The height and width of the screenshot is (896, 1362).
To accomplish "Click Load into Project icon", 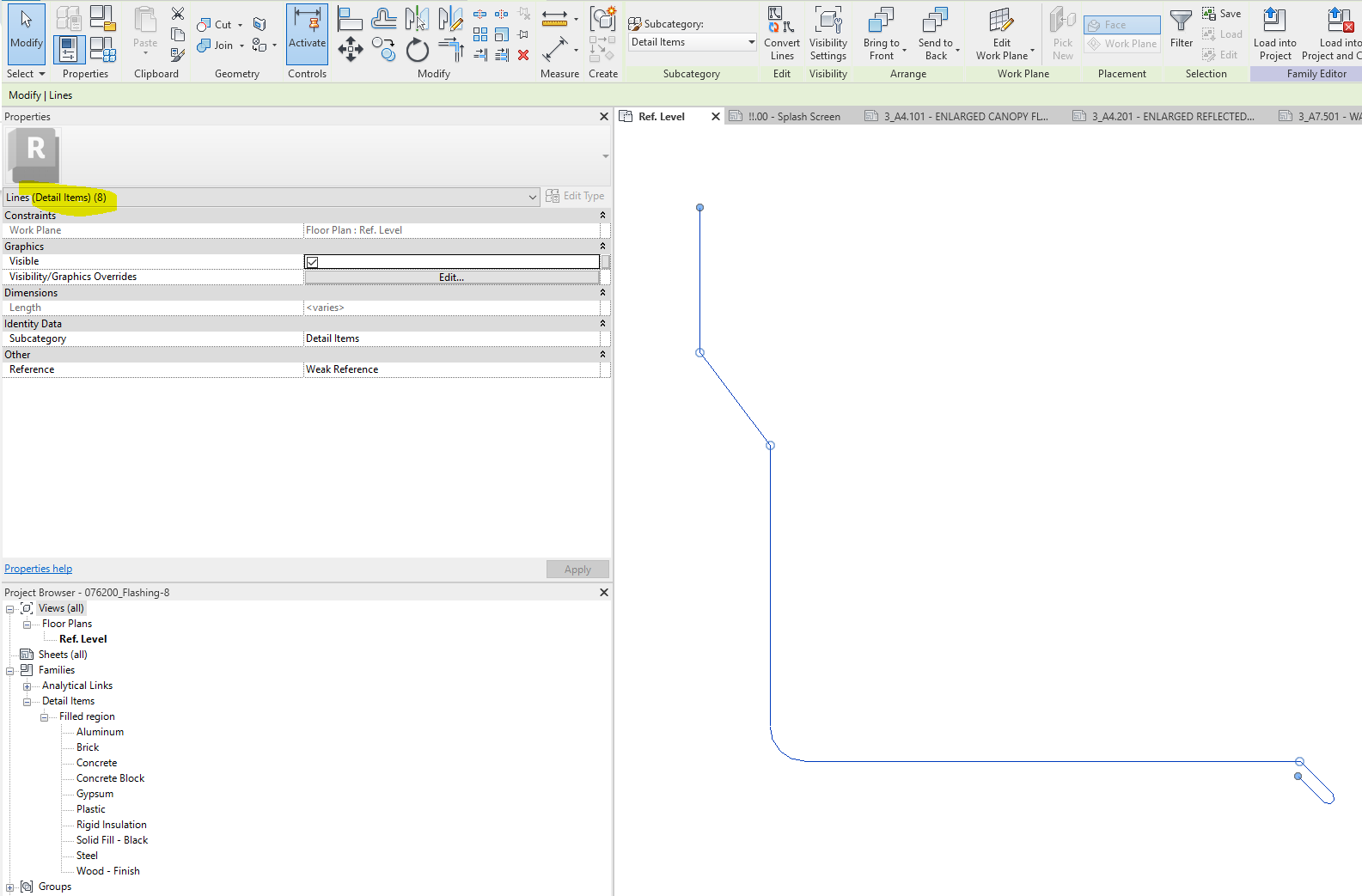I will pyautogui.click(x=1275, y=34).
